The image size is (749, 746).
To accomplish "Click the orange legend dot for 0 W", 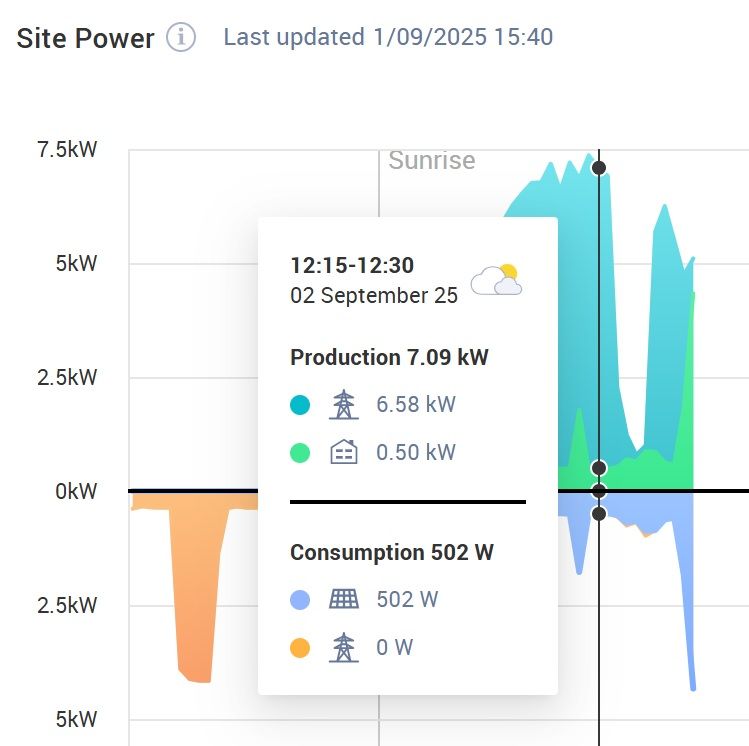I will 300,648.
